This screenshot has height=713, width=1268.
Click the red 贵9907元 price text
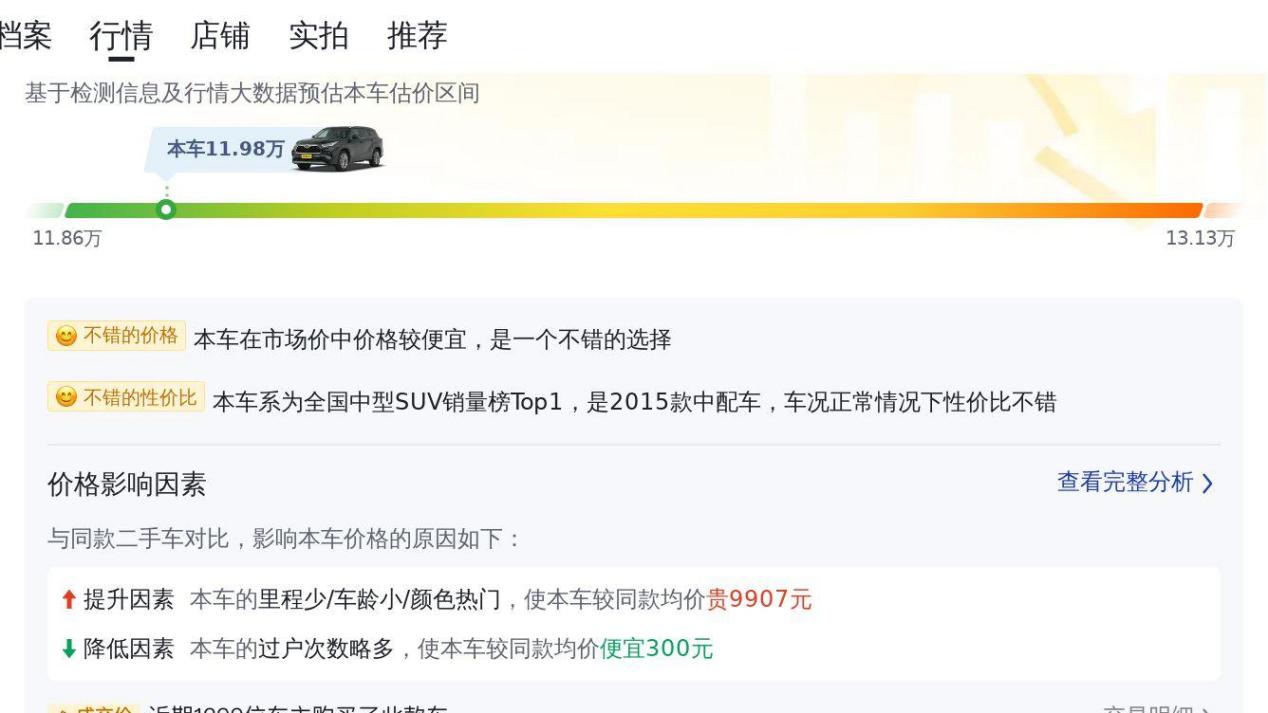pyautogui.click(x=759, y=600)
